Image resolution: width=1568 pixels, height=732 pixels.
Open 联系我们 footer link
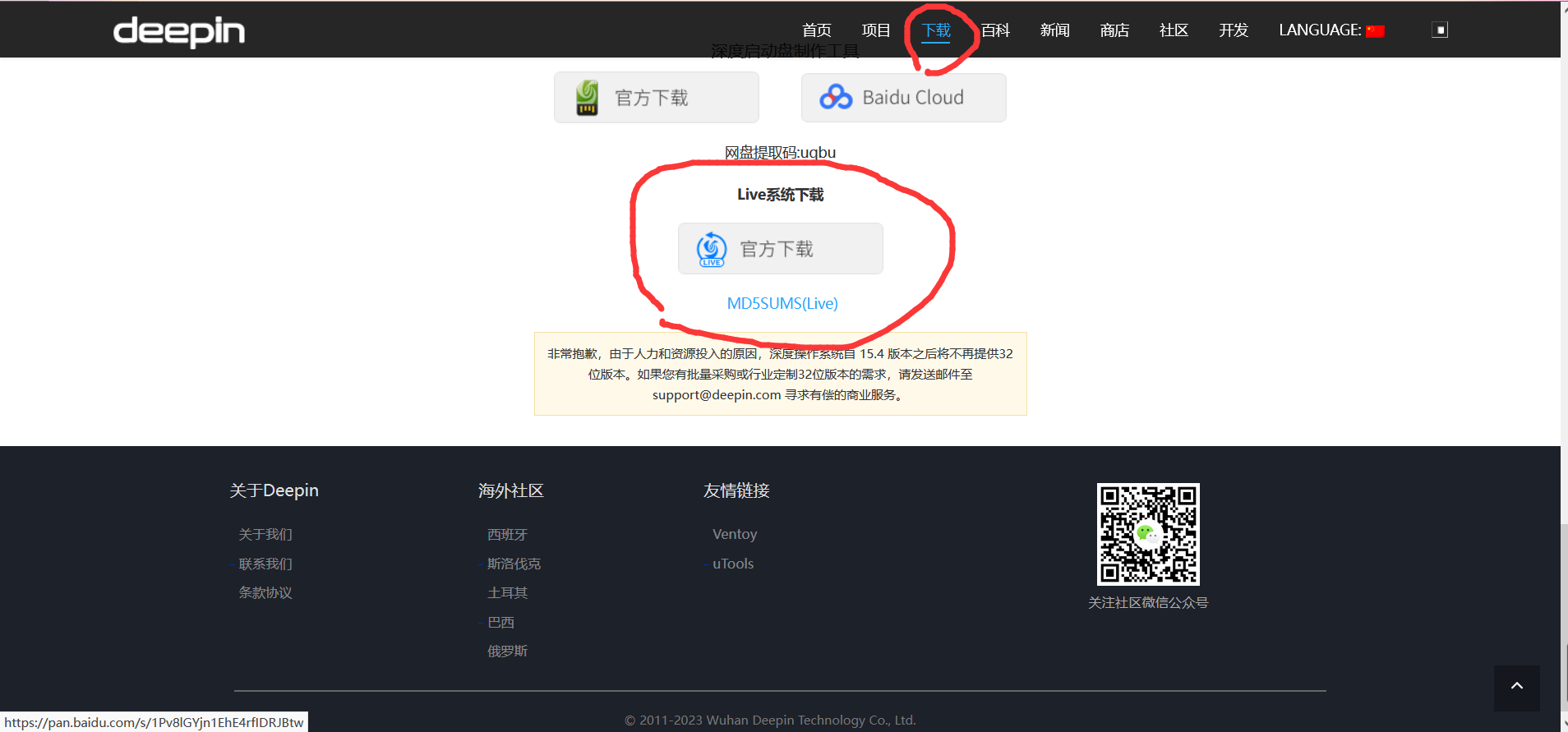click(265, 564)
